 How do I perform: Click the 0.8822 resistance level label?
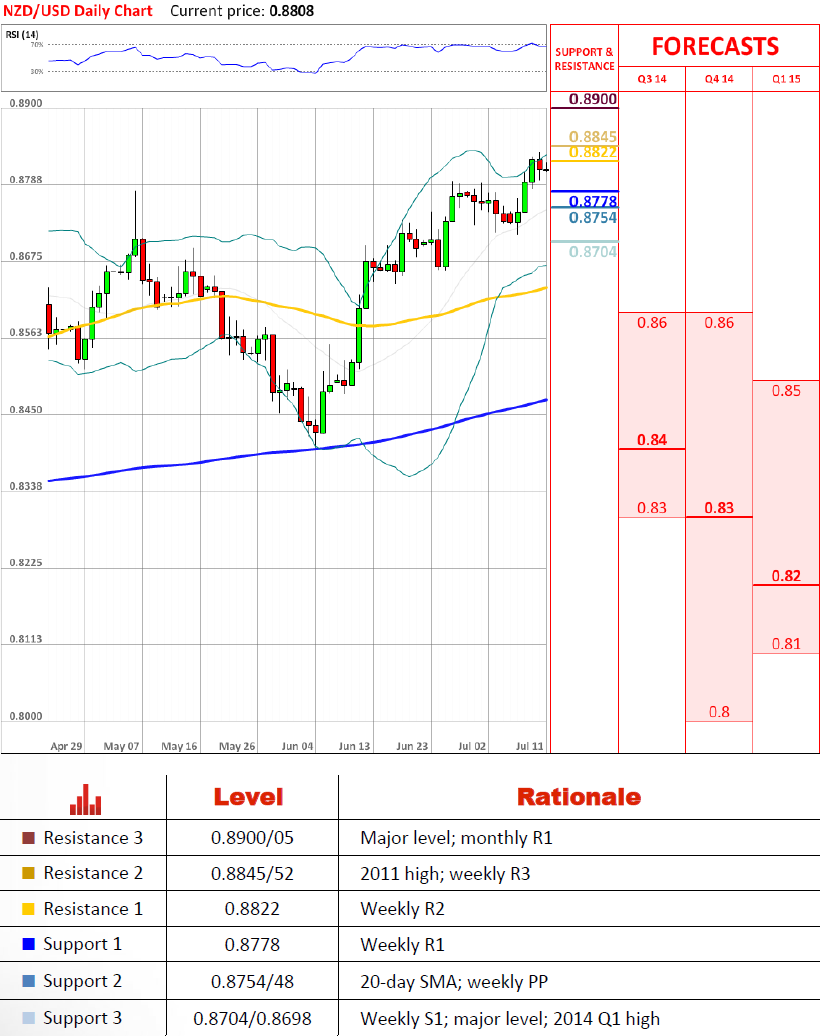tap(593, 152)
